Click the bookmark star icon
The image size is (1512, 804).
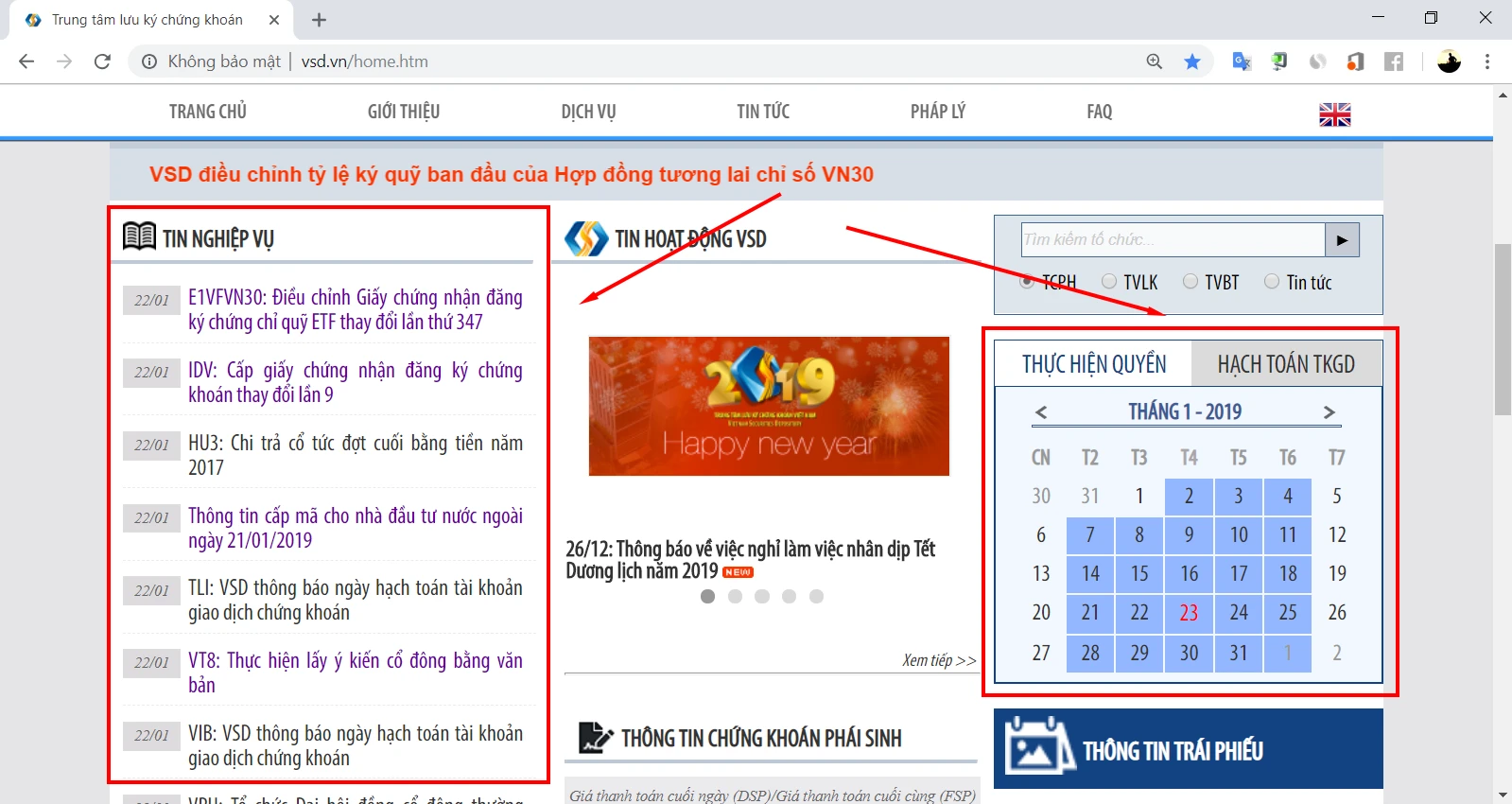(1192, 61)
